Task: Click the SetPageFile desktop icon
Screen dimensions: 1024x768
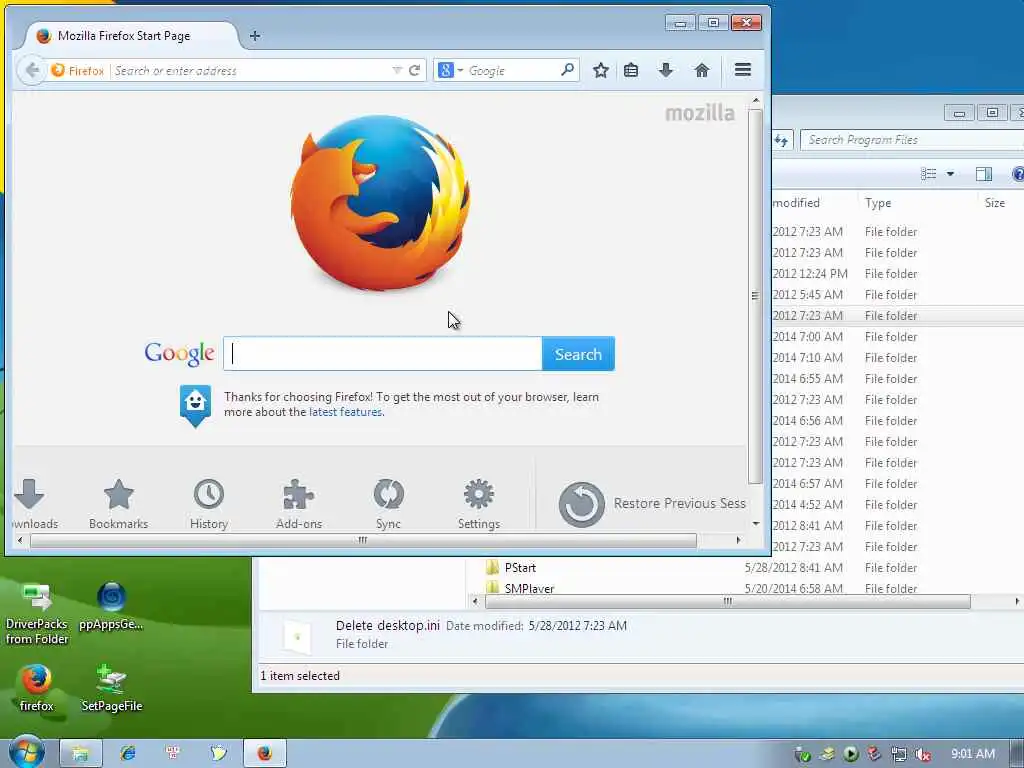Action: click(112, 688)
